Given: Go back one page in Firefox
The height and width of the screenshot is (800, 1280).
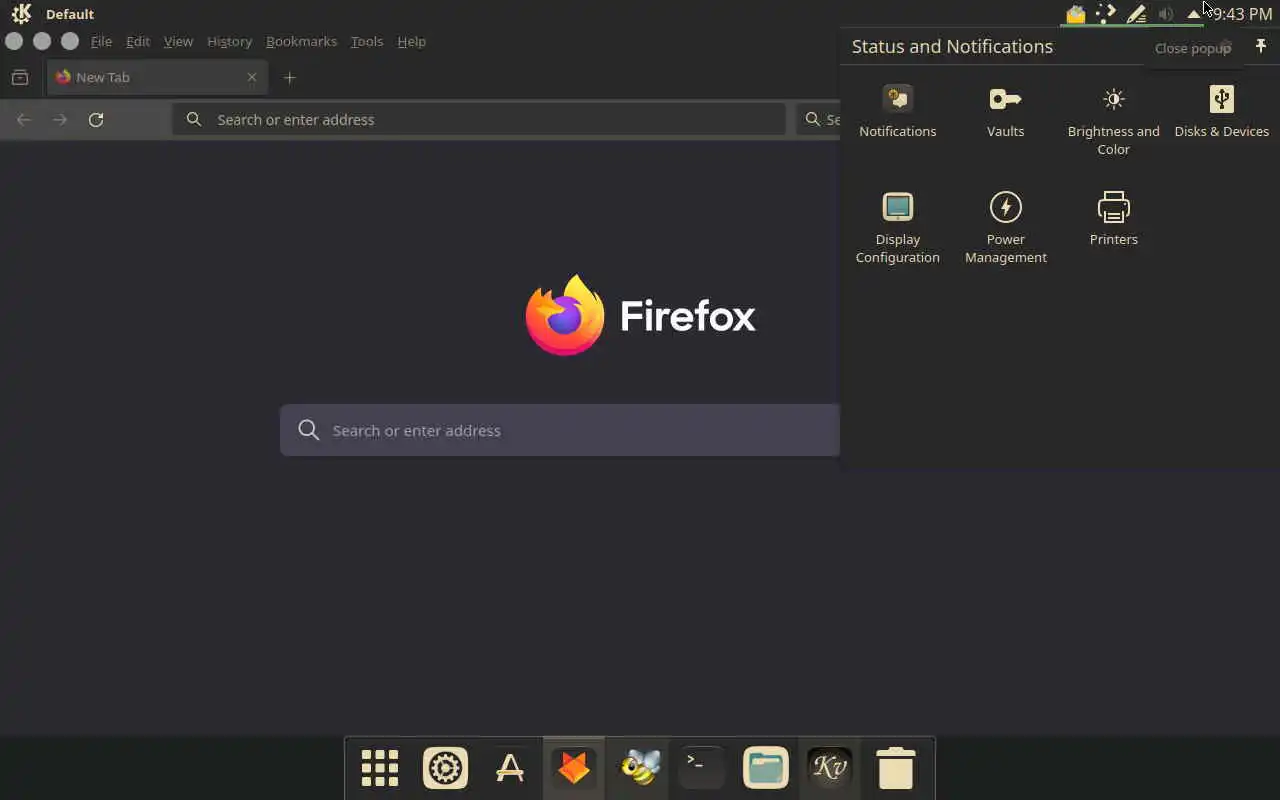Looking at the screenshot, I should [x=24, y=119].
